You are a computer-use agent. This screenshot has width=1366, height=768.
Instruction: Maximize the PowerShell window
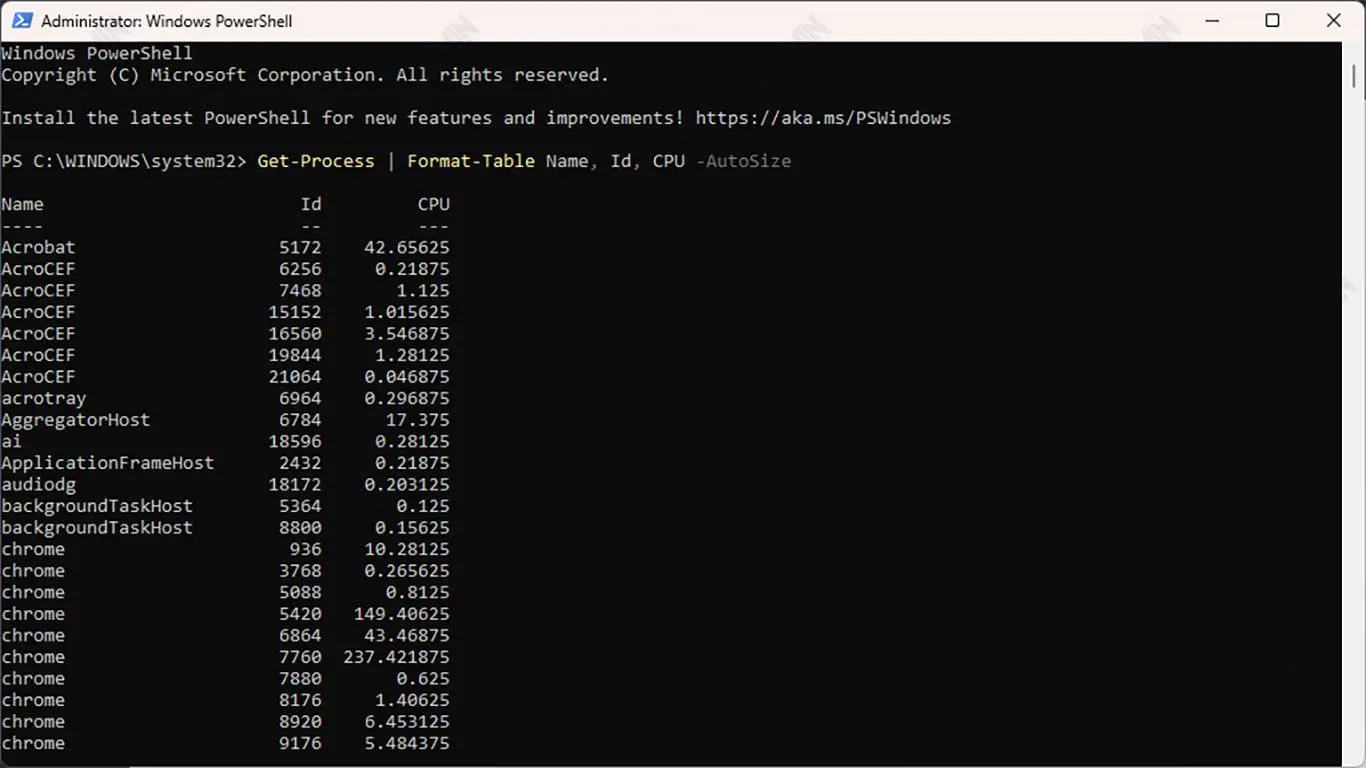click(1272, 21)
